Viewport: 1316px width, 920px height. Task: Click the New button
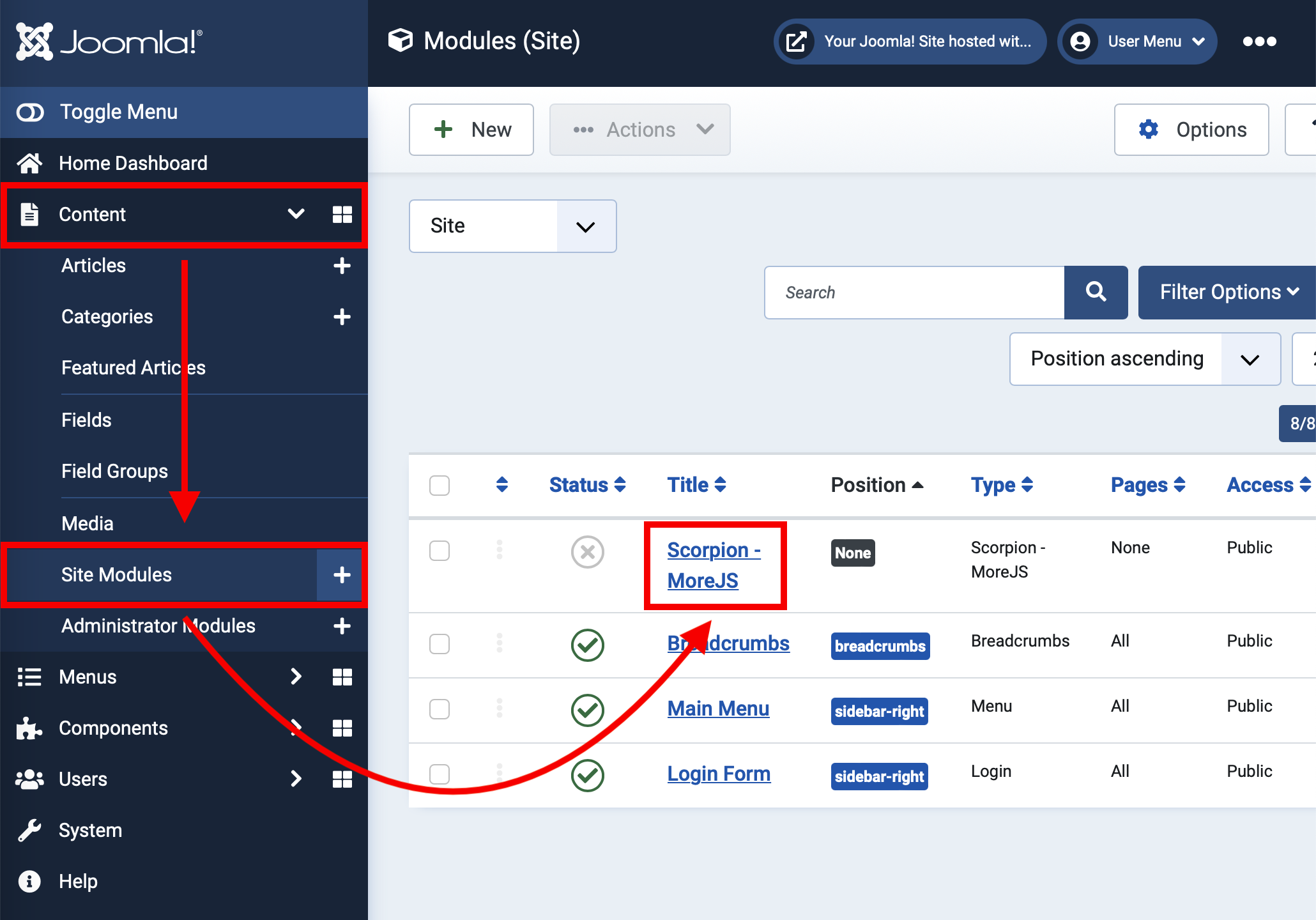tap(471, 130)
